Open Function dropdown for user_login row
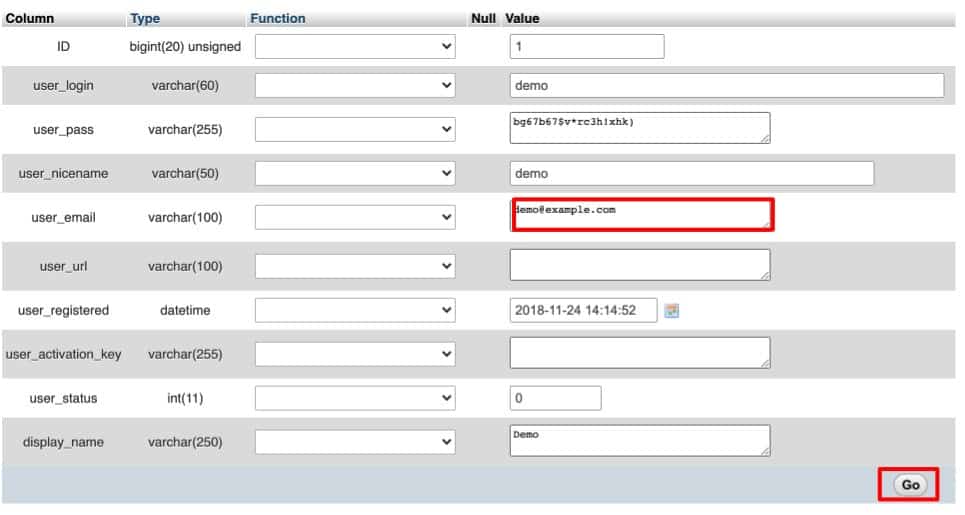965x515 pixels. (x=355, y=86)
